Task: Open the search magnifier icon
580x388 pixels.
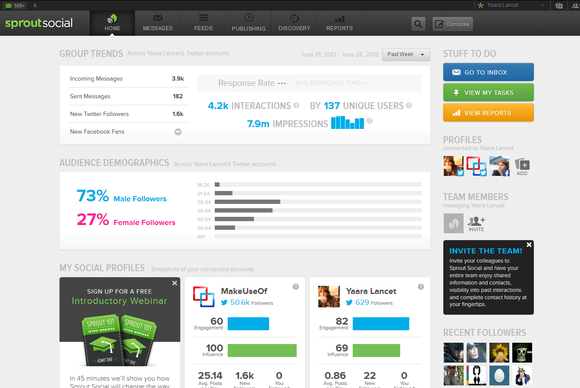Action: click(418, 24)
